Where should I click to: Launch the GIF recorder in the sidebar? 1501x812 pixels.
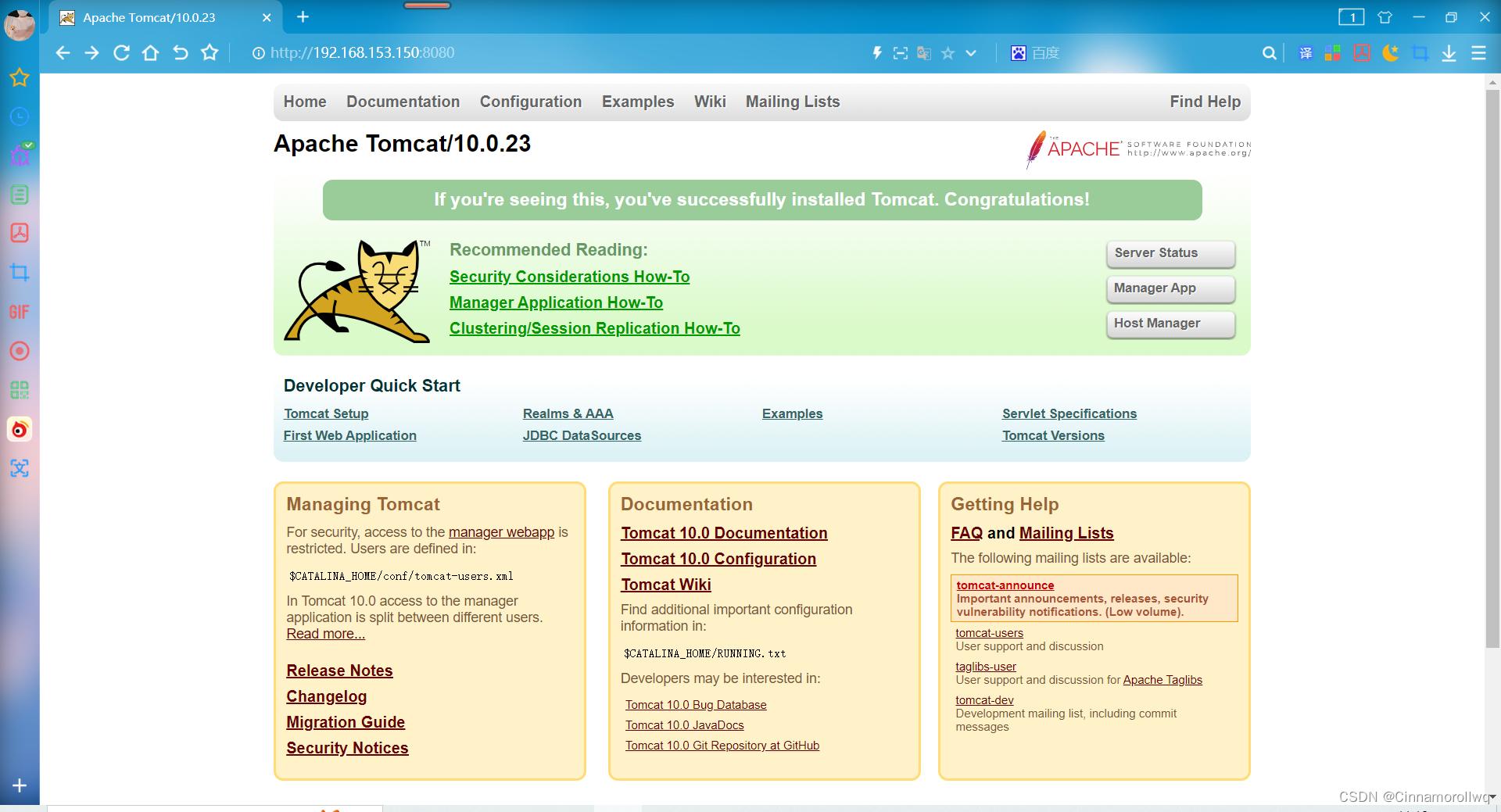pos(20,312)
